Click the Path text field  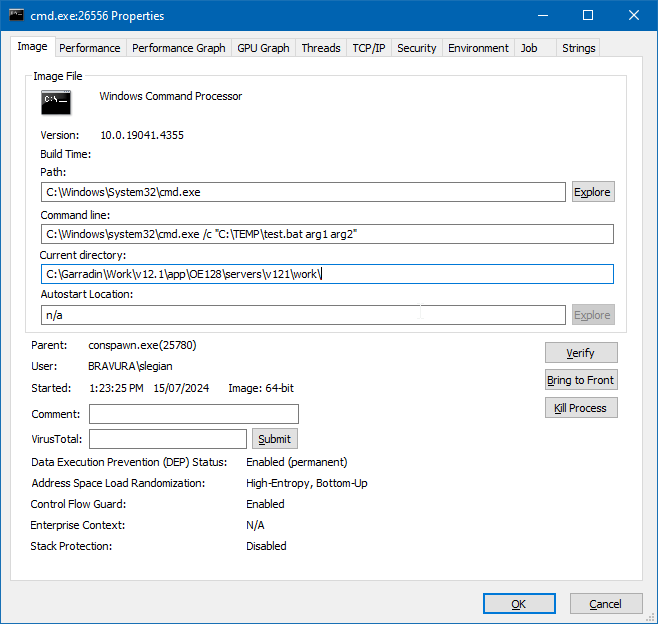[303, 192]
